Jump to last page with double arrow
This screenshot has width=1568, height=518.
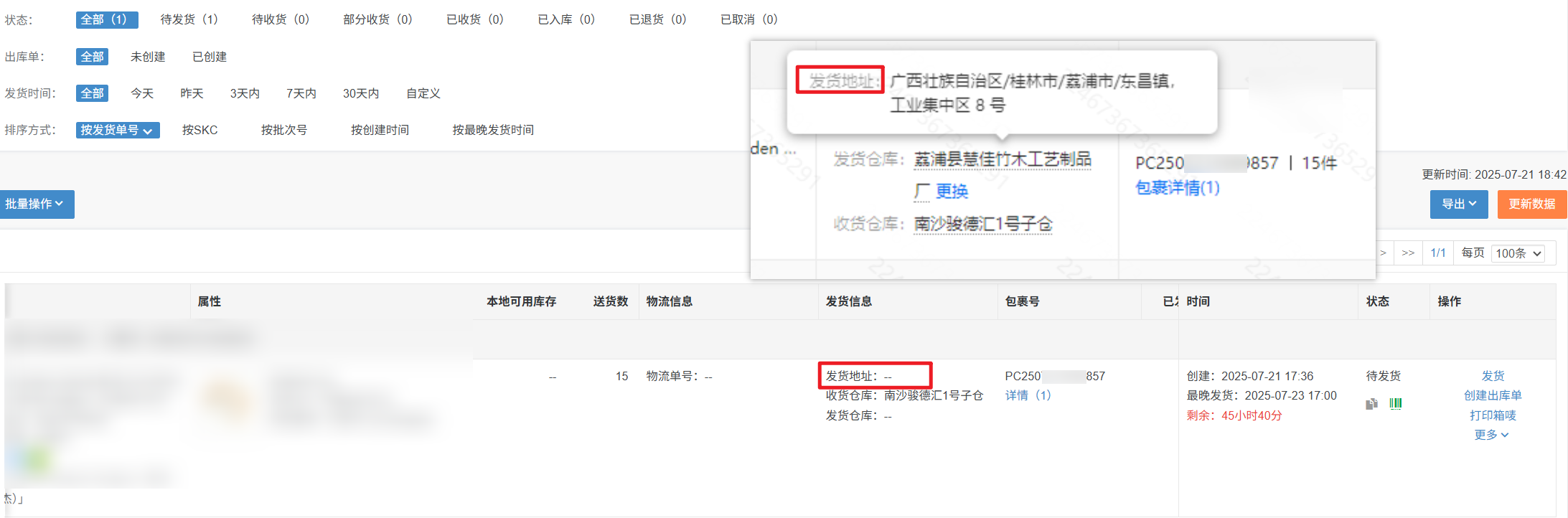tap(1408, 253)
